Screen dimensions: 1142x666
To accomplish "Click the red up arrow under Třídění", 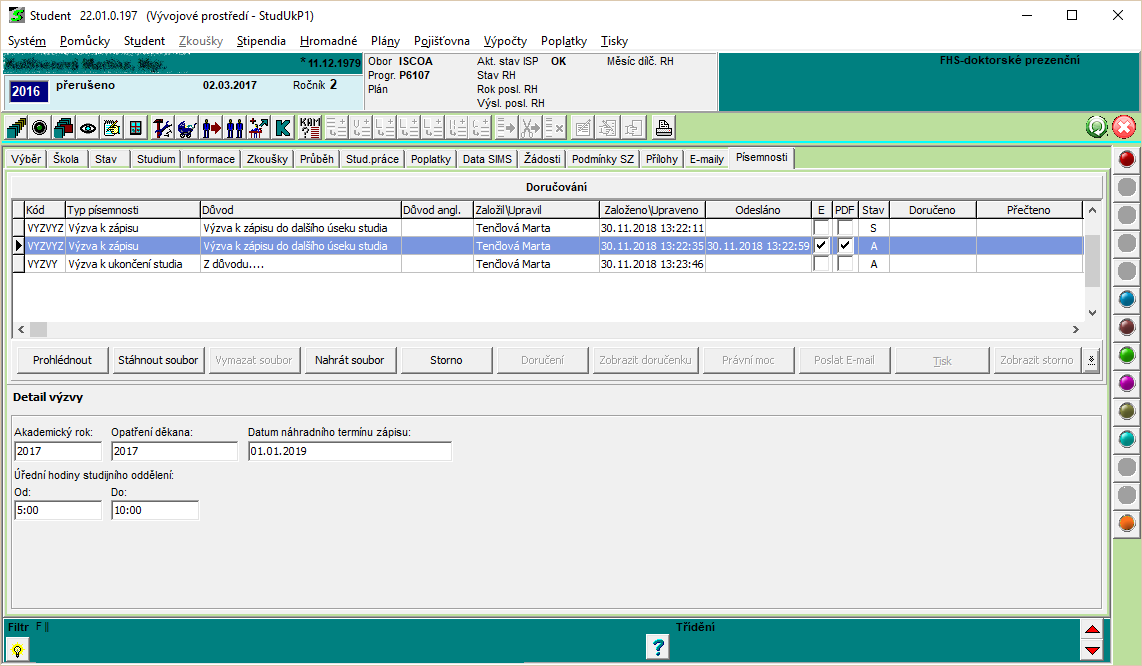I will (1092, 630).
